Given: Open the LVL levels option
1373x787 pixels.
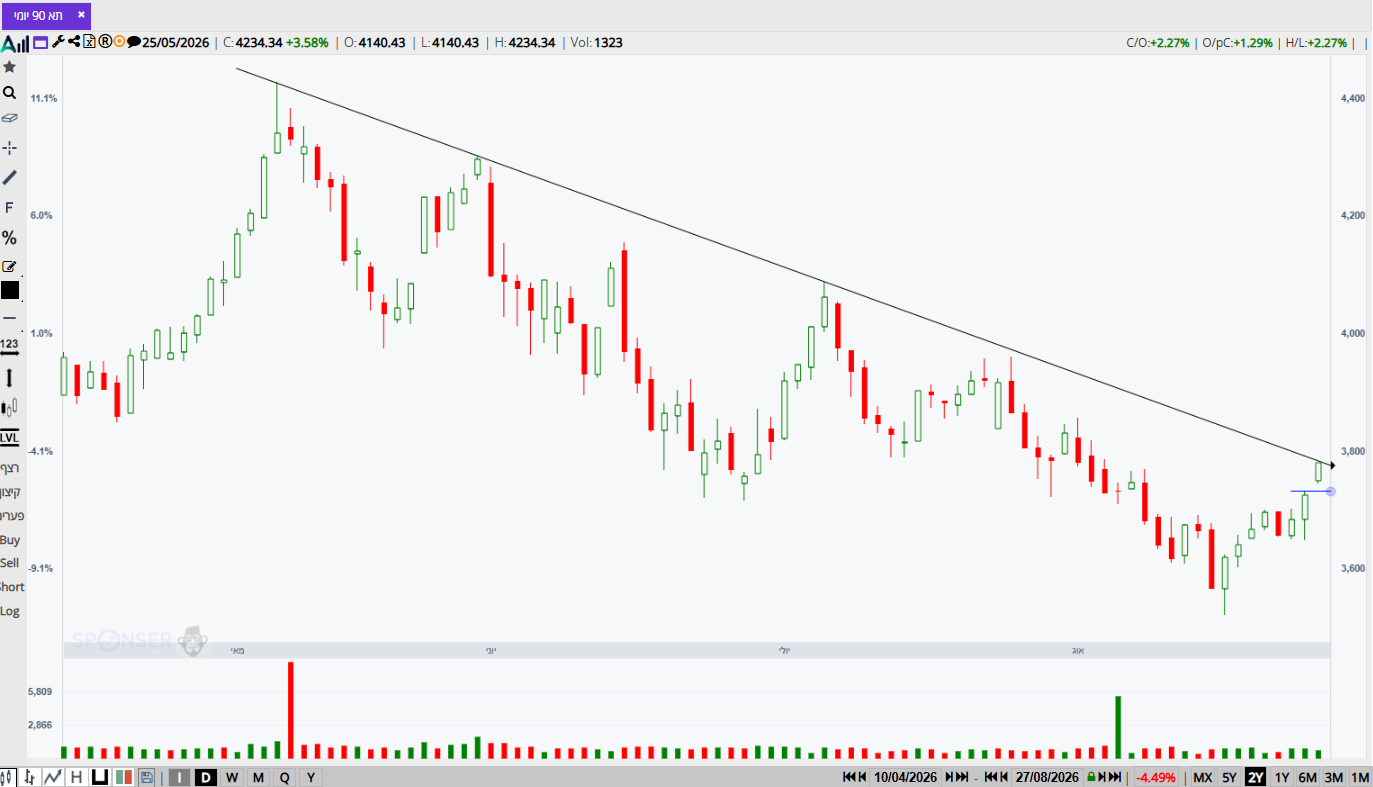Looking at the screenshot, I should click(x=9, y=438).
